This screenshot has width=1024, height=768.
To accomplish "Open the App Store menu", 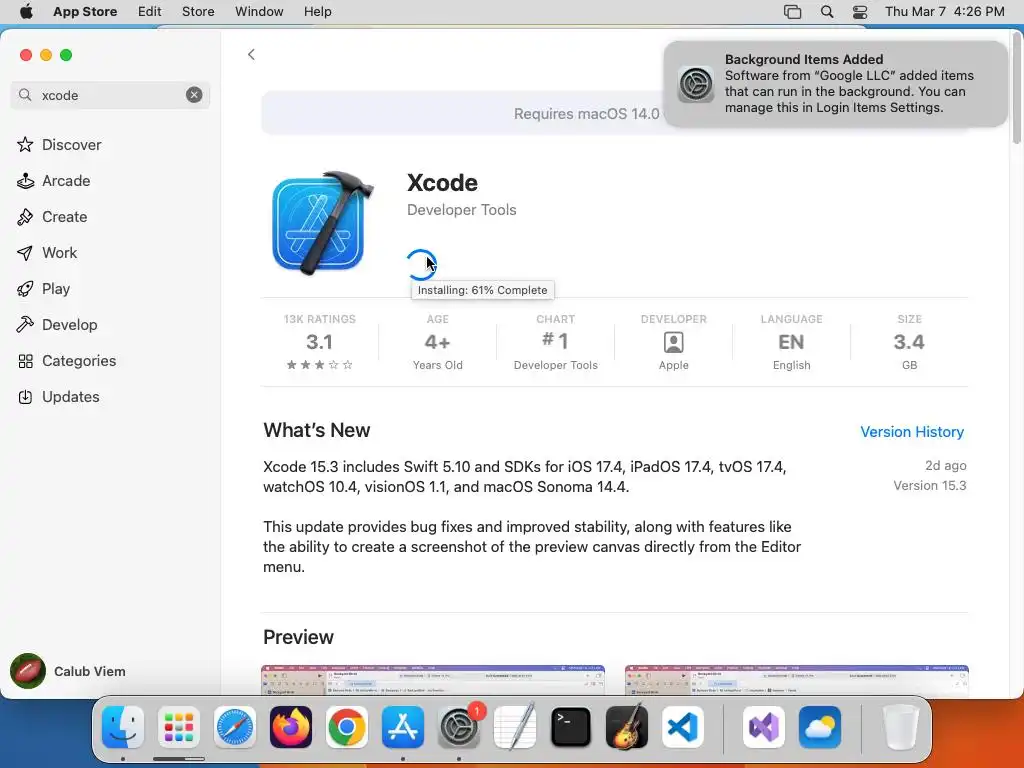I will pos(85,12).
